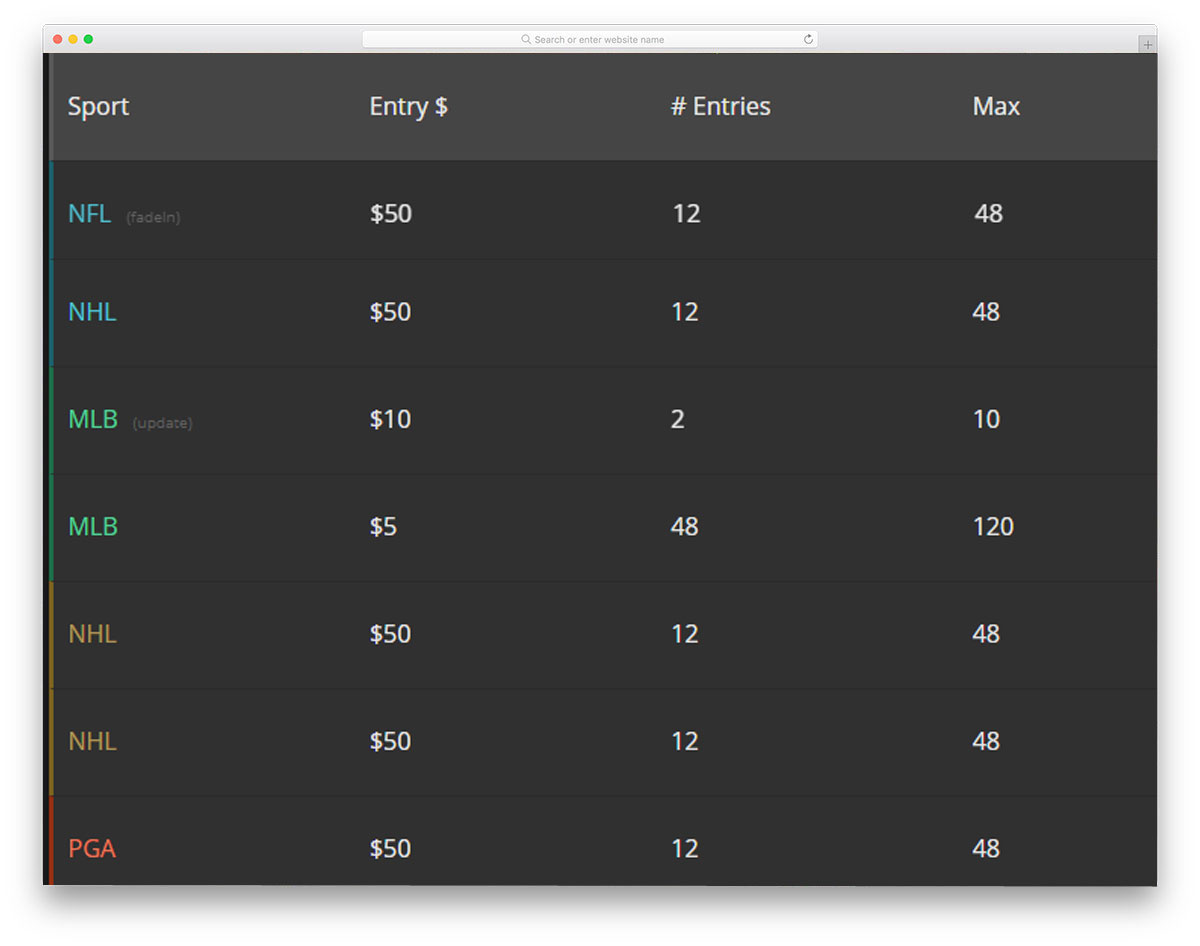Select the PGA sport label
This screenshot has width=1200, height=946.
point(92,848)
